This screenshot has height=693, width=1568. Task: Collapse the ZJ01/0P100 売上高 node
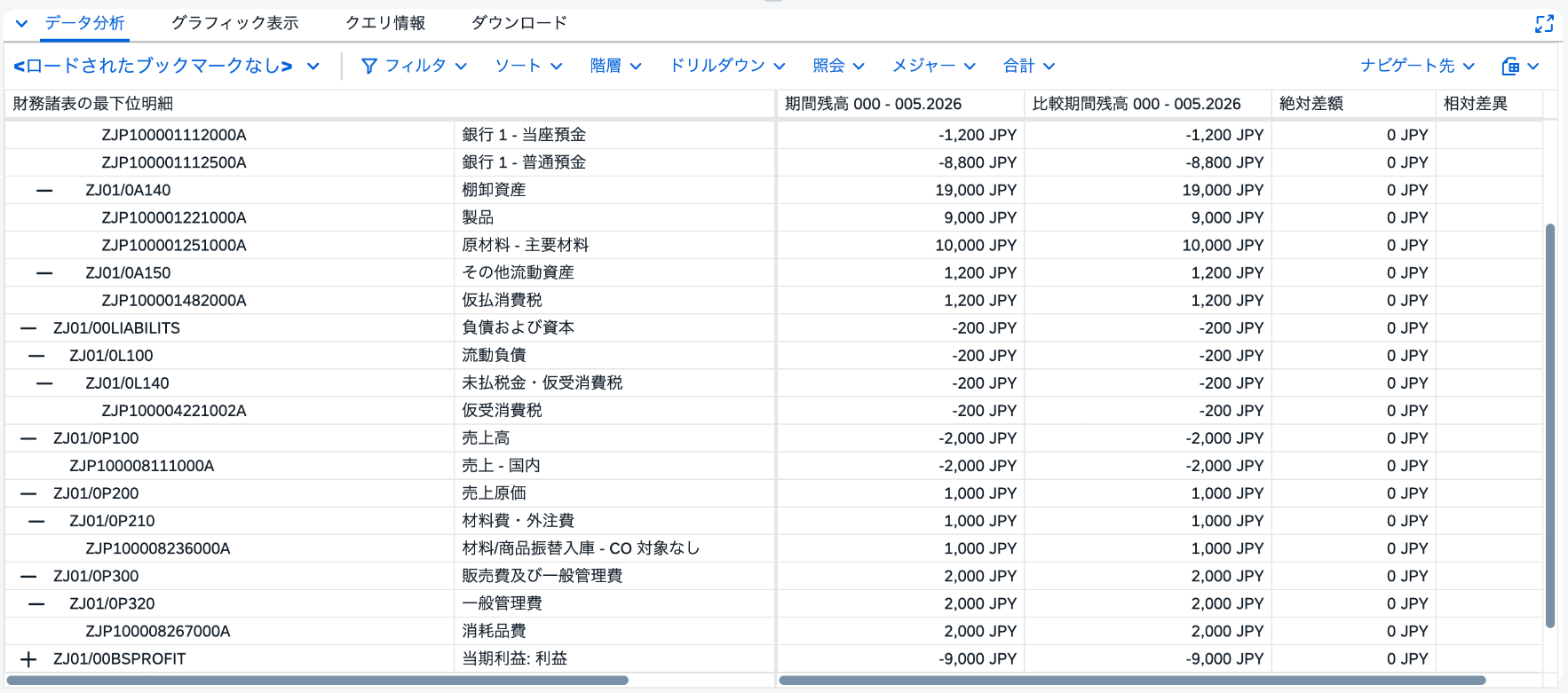pos(28,437)
